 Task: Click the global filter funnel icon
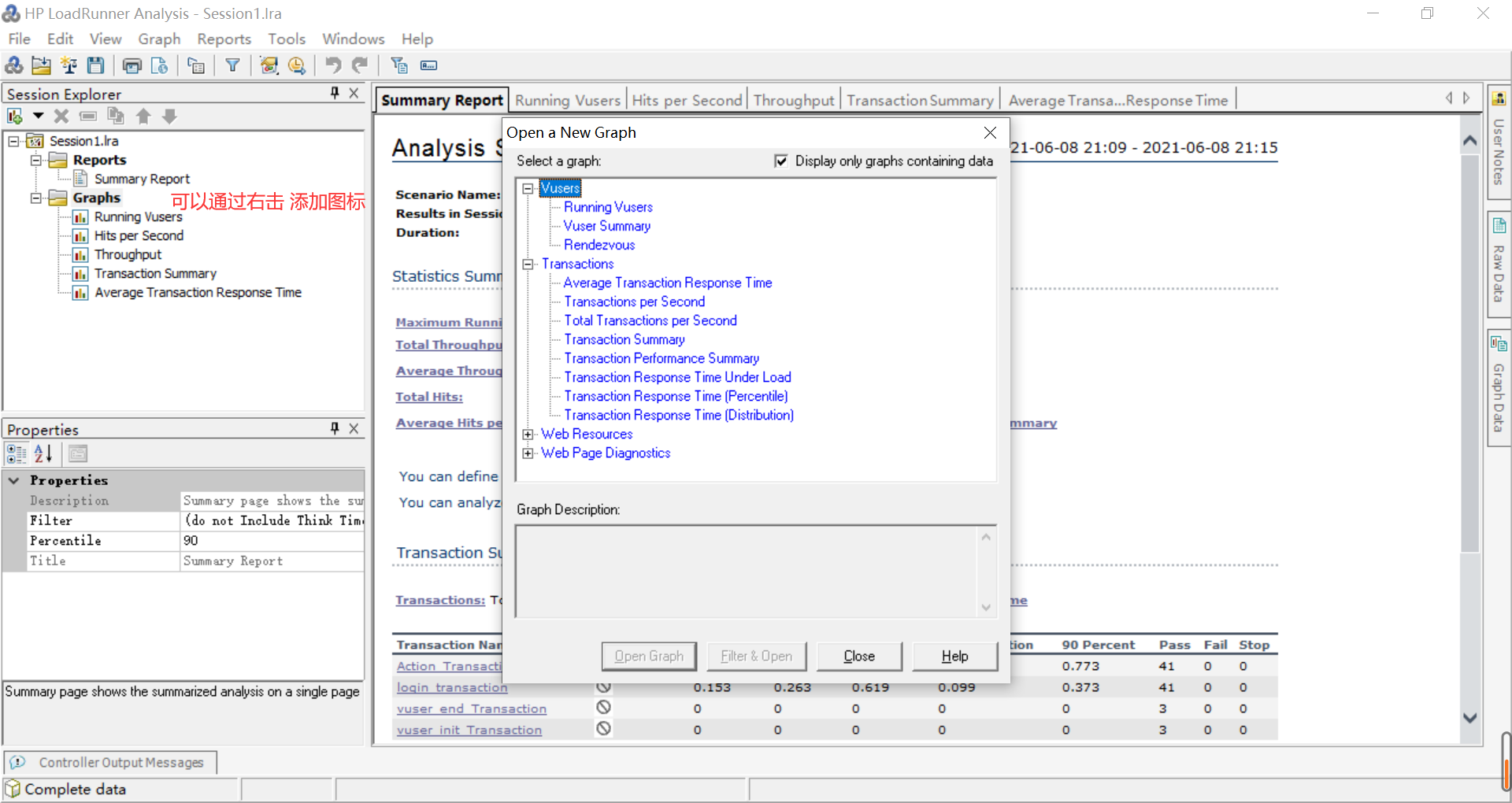click(232, 65)
